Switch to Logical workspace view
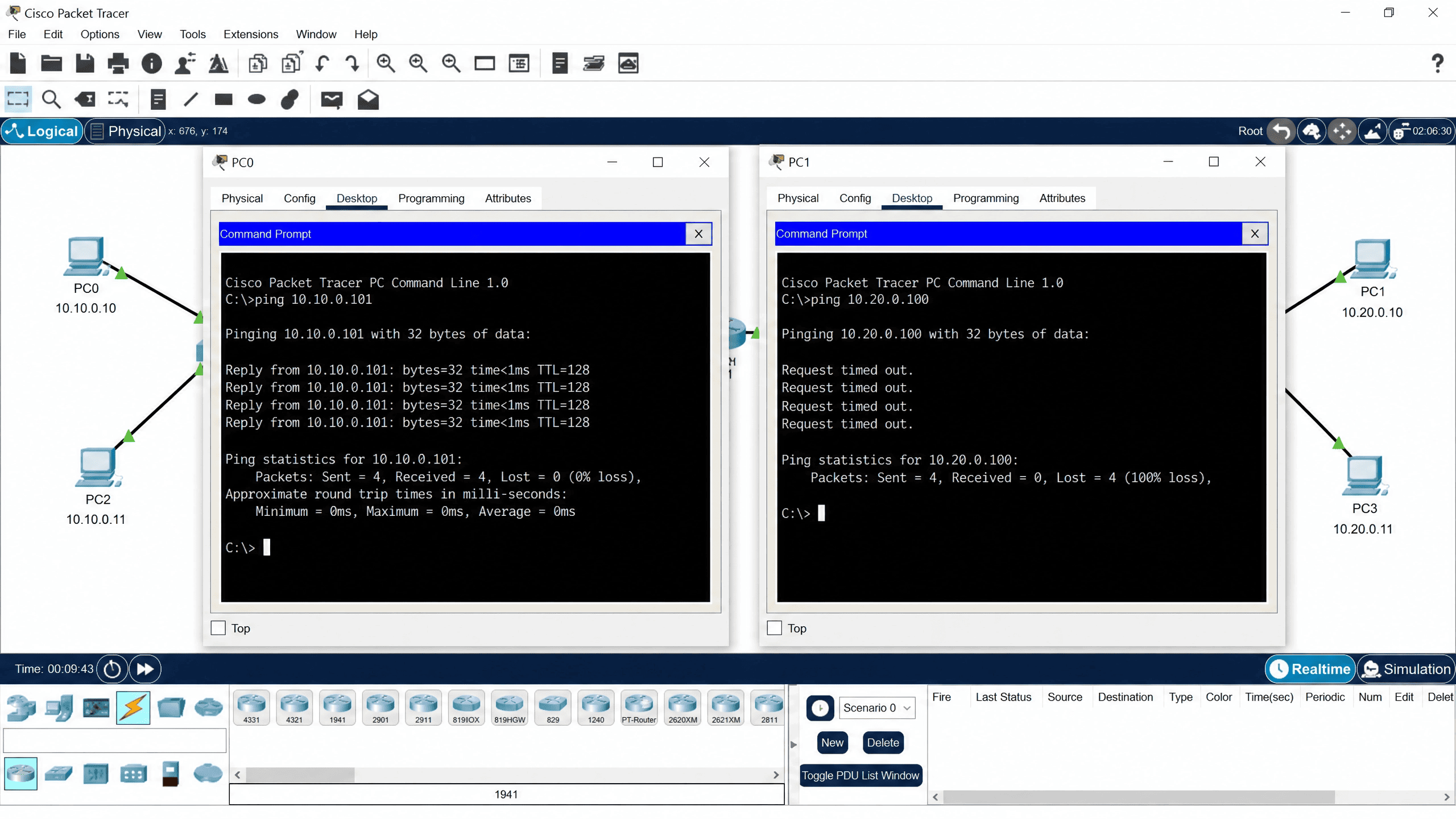This screenshot has height=819, width=1456. (x=42, y=131)
